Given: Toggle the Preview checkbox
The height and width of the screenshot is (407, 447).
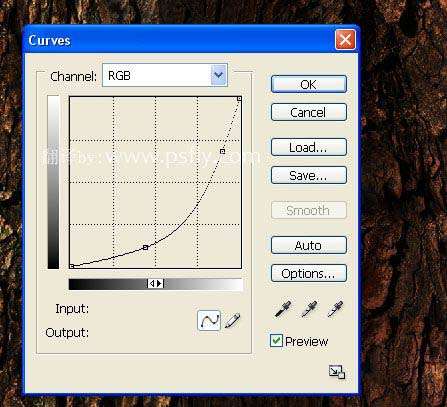Looking at the screenshot, I should pyautogui.click(x=276, y=341).
